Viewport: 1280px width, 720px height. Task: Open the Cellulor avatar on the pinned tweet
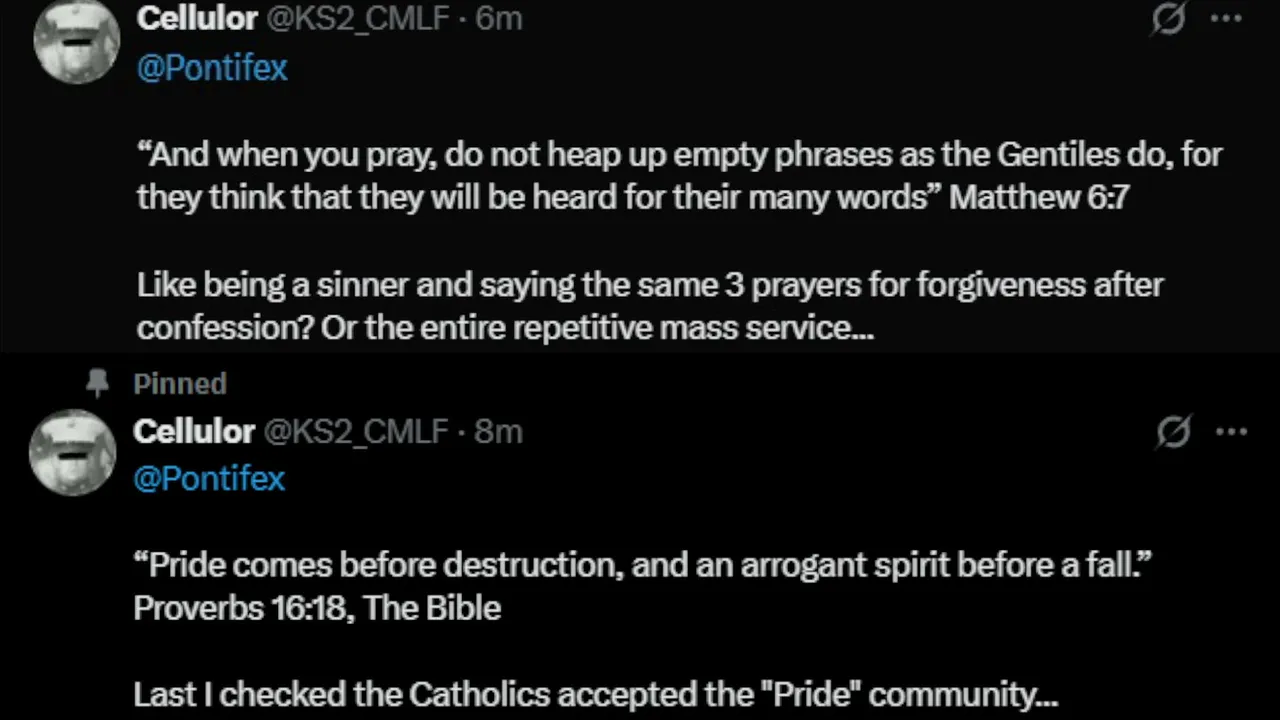[x=72, y=452]
